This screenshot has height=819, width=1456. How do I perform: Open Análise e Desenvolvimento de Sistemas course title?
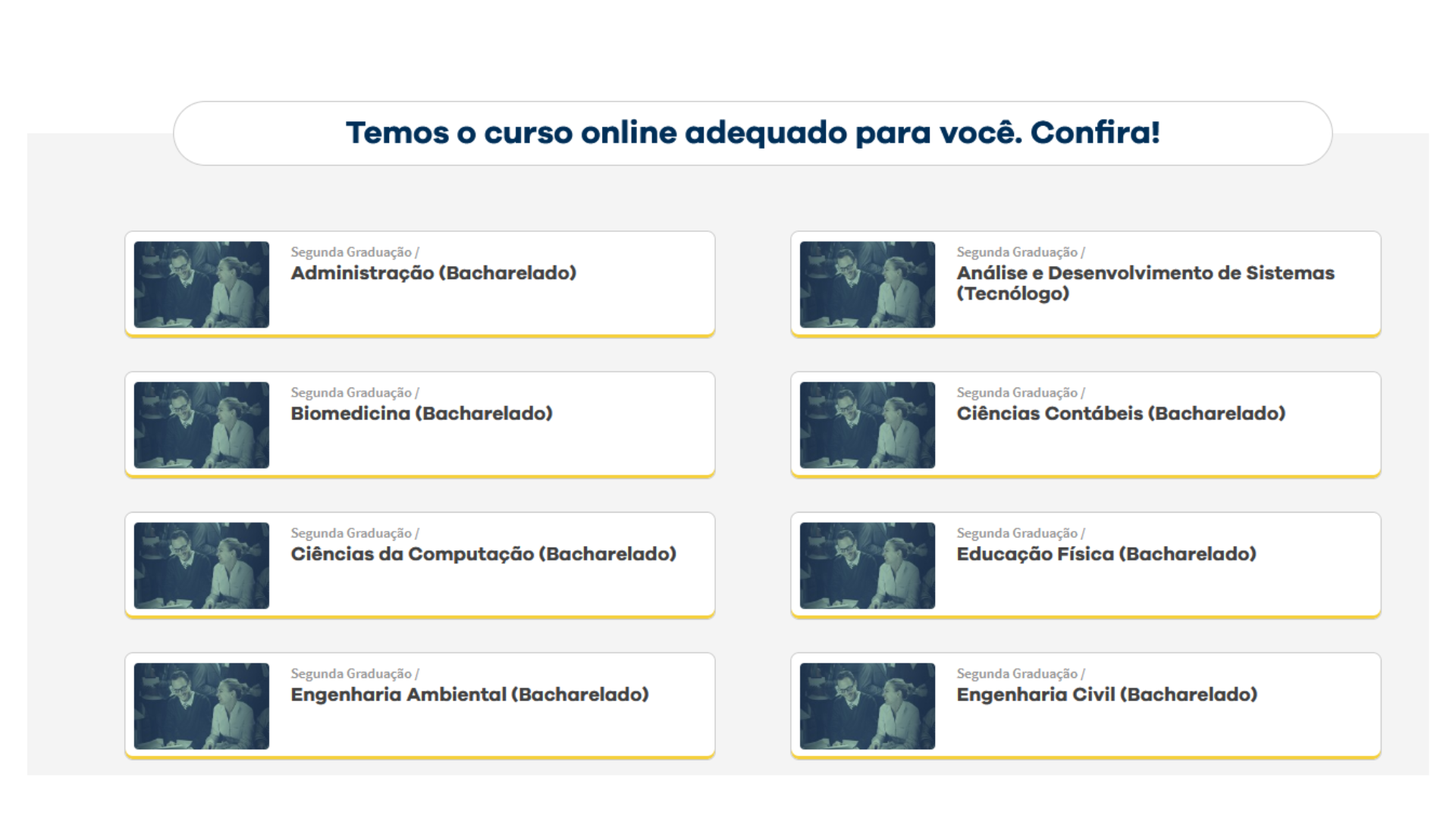(x=1145, y=283)
